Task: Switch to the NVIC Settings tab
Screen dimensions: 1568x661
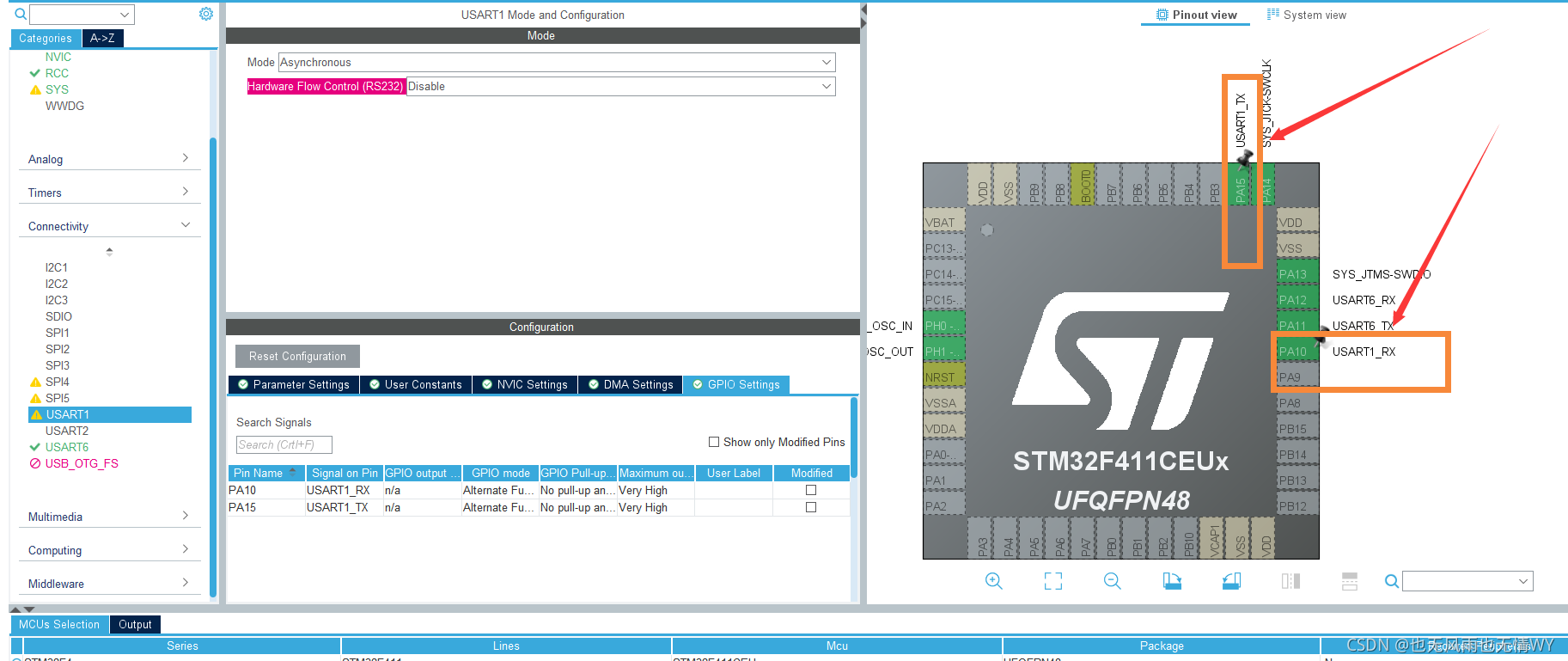Action: (525, 384)
